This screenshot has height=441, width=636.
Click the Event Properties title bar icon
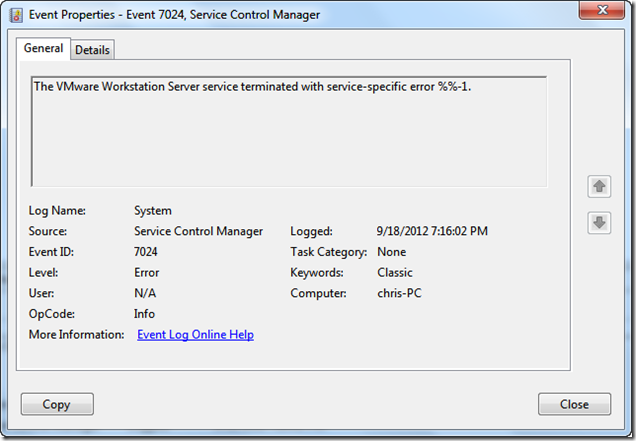click(x=16, y=15)
